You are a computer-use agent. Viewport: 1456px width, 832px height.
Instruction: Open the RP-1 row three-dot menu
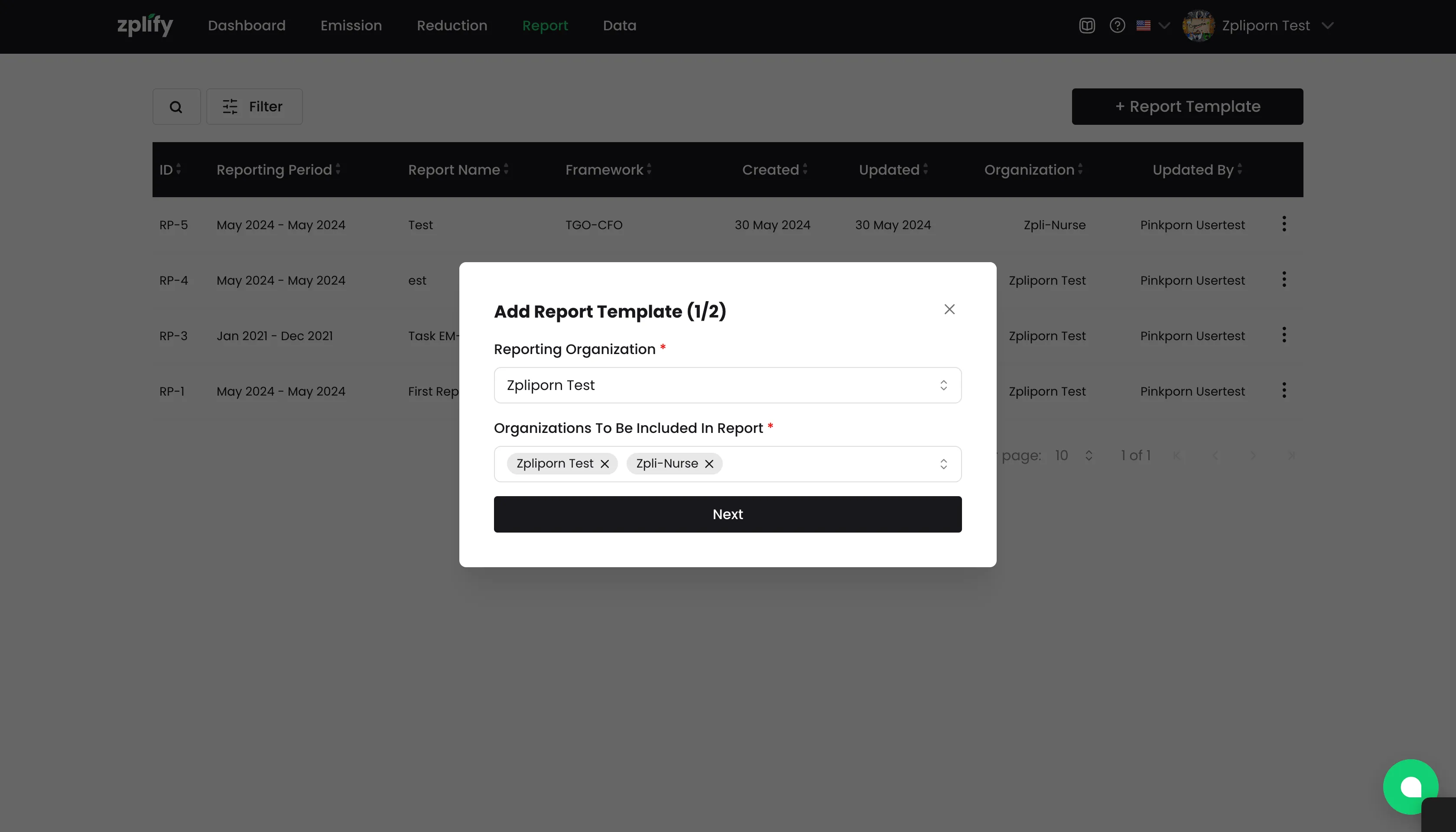pyautogui.click(x=1284, y=391)
